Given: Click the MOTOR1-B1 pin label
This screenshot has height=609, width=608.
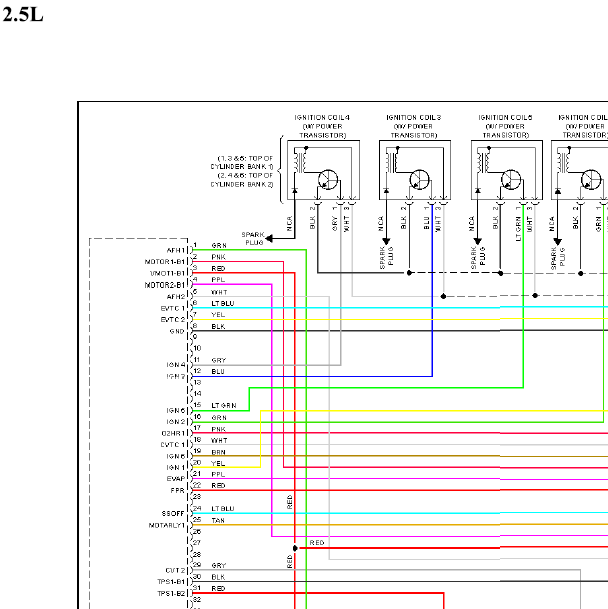Looking at the screenshot, I should 165,262.
